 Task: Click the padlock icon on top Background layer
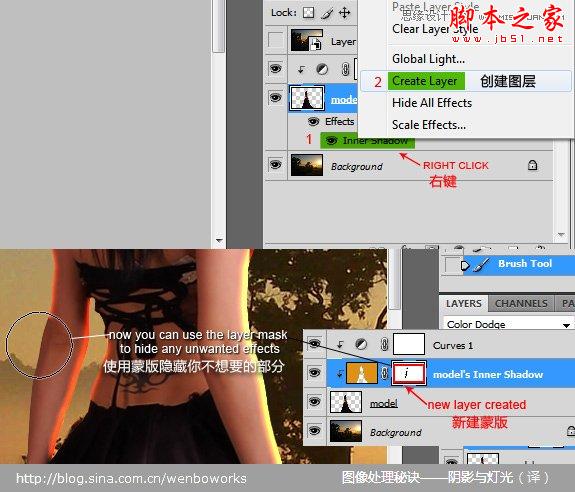point(532,165)
